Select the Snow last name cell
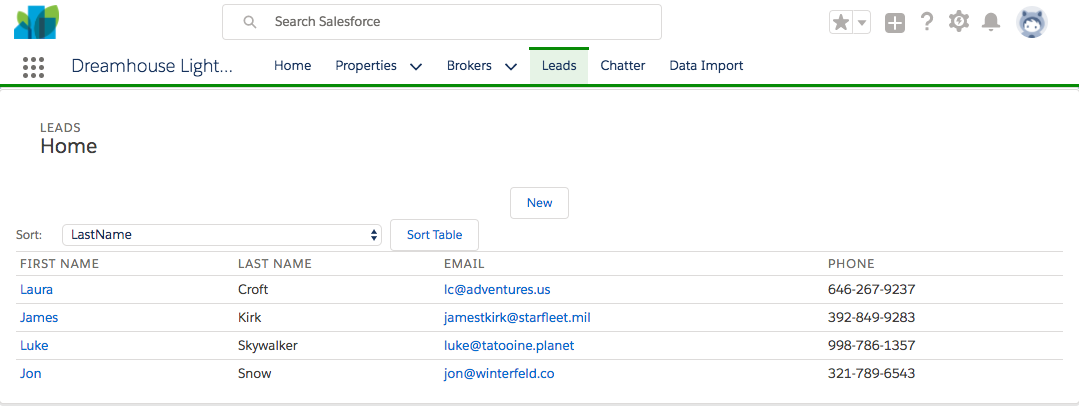The image size is (1079, 419). 255,374
